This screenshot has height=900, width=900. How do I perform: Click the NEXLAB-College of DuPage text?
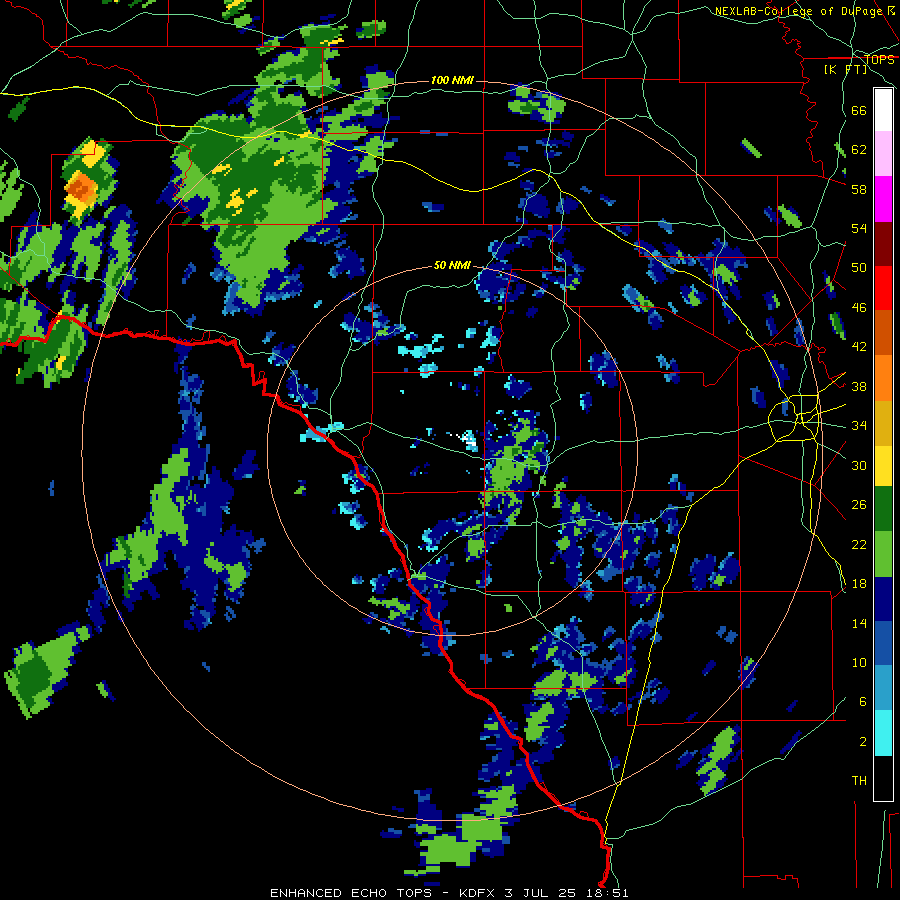point(798,11)
